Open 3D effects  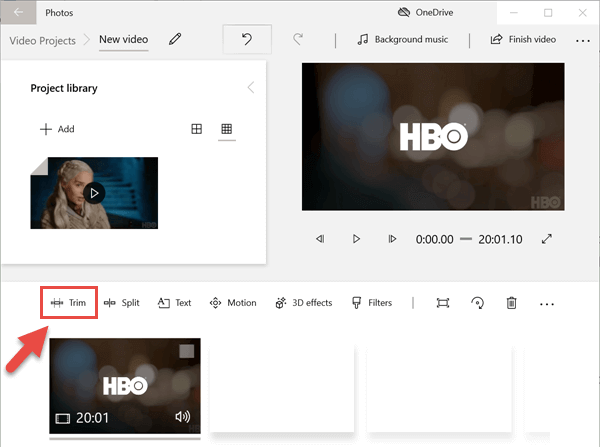(x=303, y=303)
